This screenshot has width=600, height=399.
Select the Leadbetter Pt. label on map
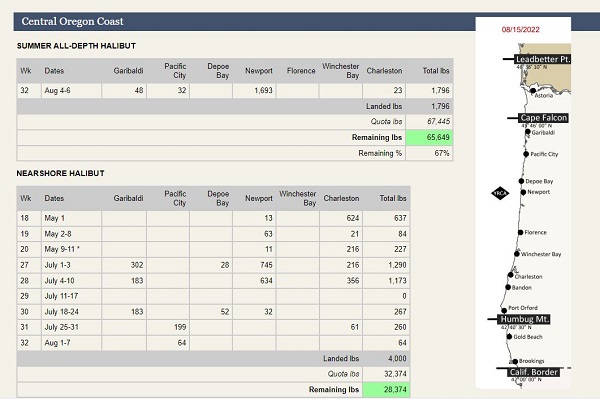pyautogui.click(x=542, y=59)
